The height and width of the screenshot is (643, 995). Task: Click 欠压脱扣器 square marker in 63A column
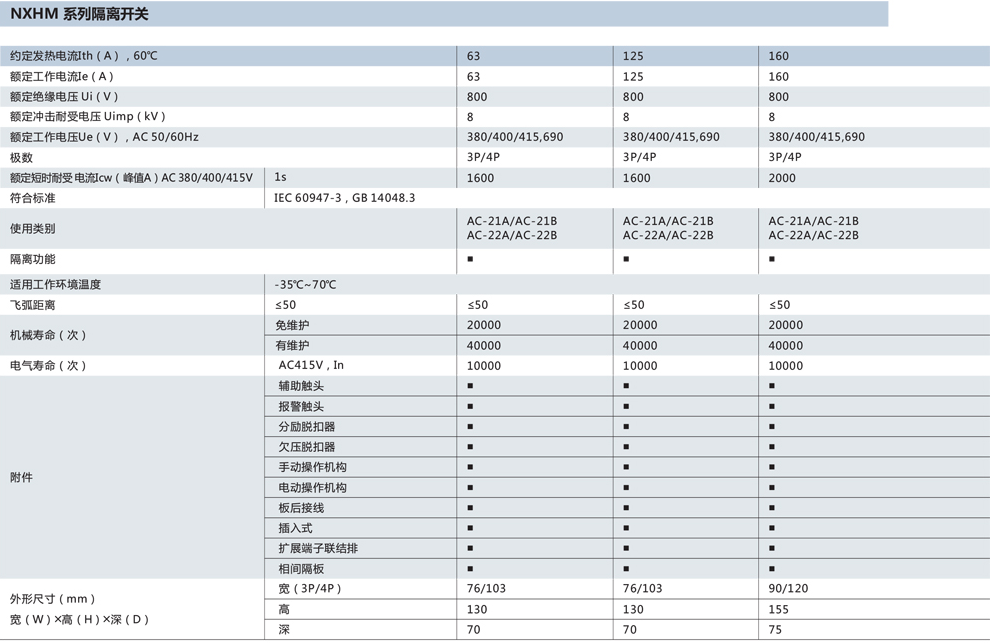471,447
